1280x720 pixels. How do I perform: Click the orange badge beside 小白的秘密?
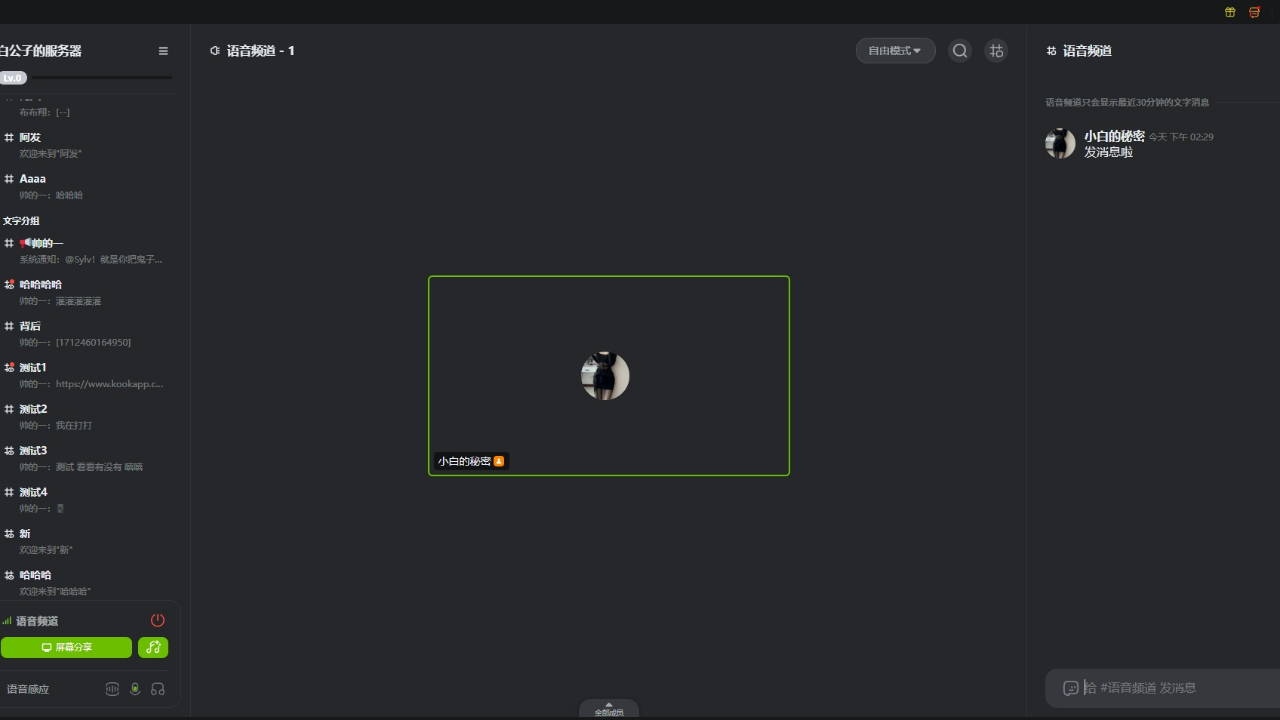pyautogui.click(x=499, y=461)
